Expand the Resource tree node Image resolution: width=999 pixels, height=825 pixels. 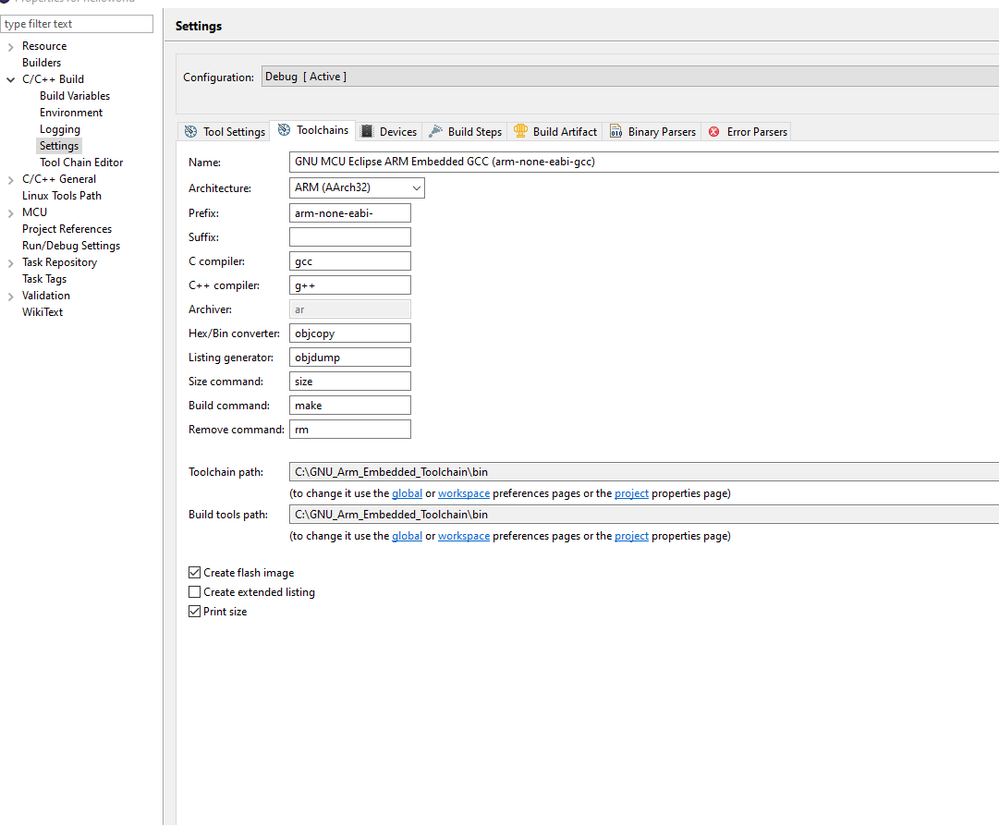pos(11,47)
